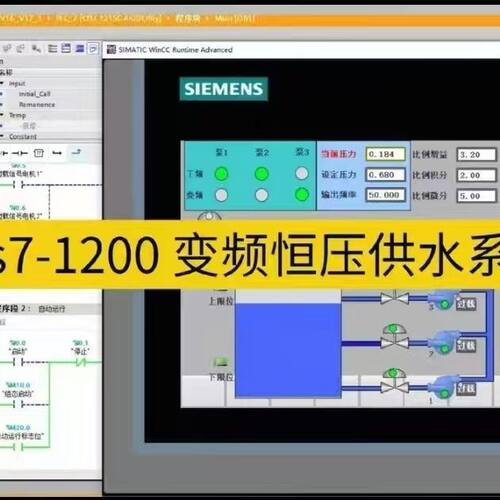Insert an empty box instruction from LAD toolbar

point(39,153)
